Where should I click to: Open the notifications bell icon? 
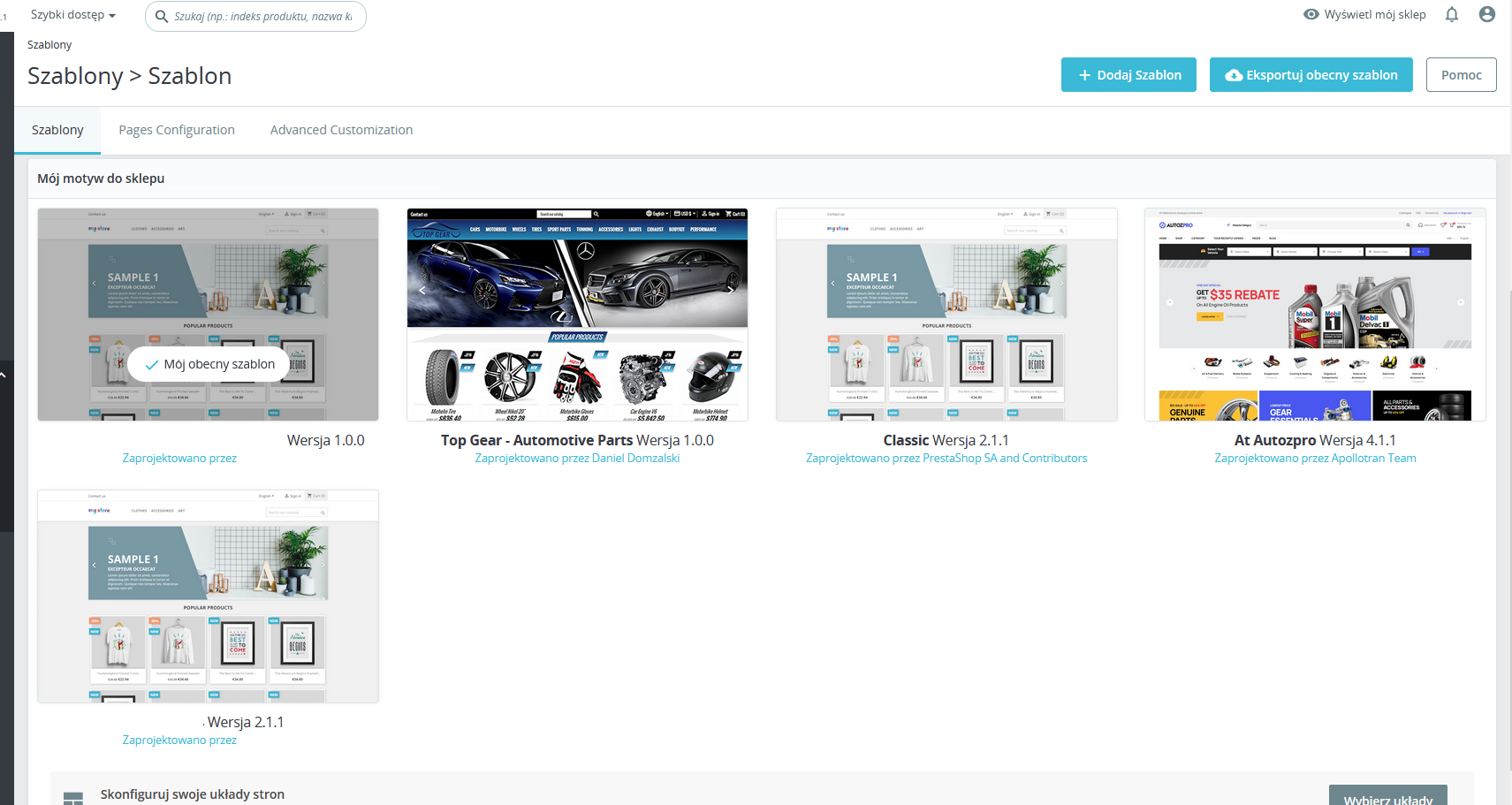pyautogui.click(x=1452, y=14)
